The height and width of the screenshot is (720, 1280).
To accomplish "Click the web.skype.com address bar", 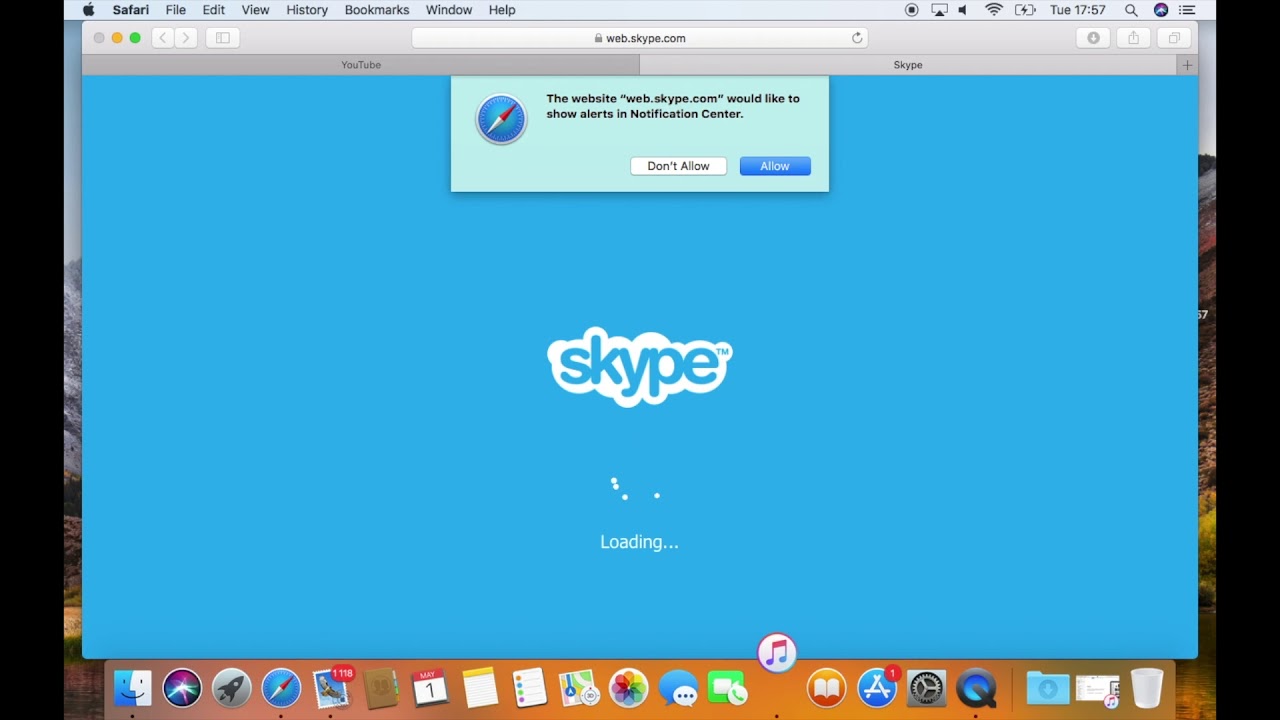I will [x=639, y=38].
